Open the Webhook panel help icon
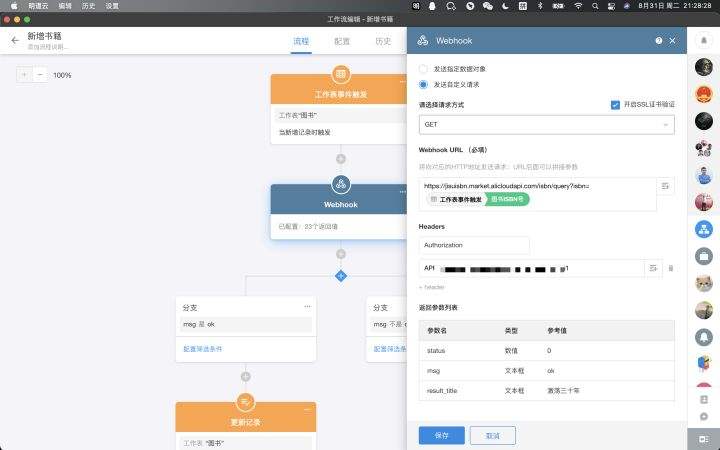This screenshot has width=720, height=450. tap(658, 41)
